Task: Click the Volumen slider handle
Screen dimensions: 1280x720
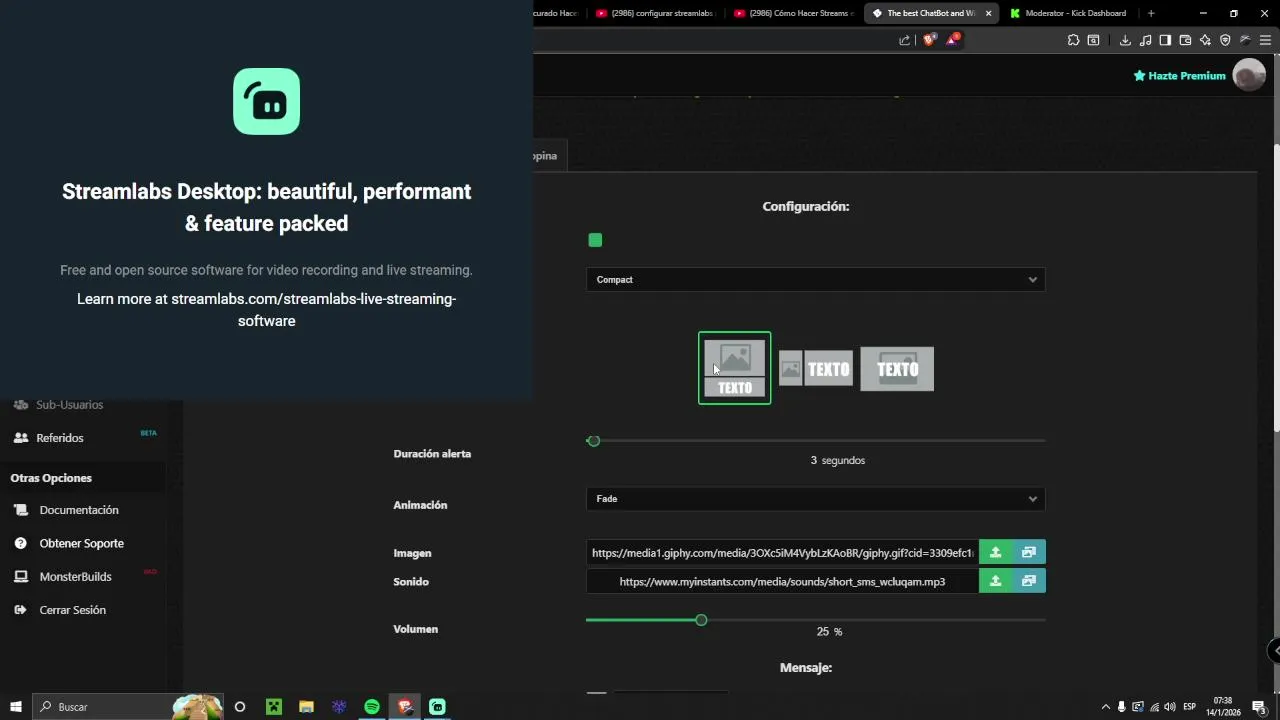Action: pyautogui.click(x=701, y=620)
